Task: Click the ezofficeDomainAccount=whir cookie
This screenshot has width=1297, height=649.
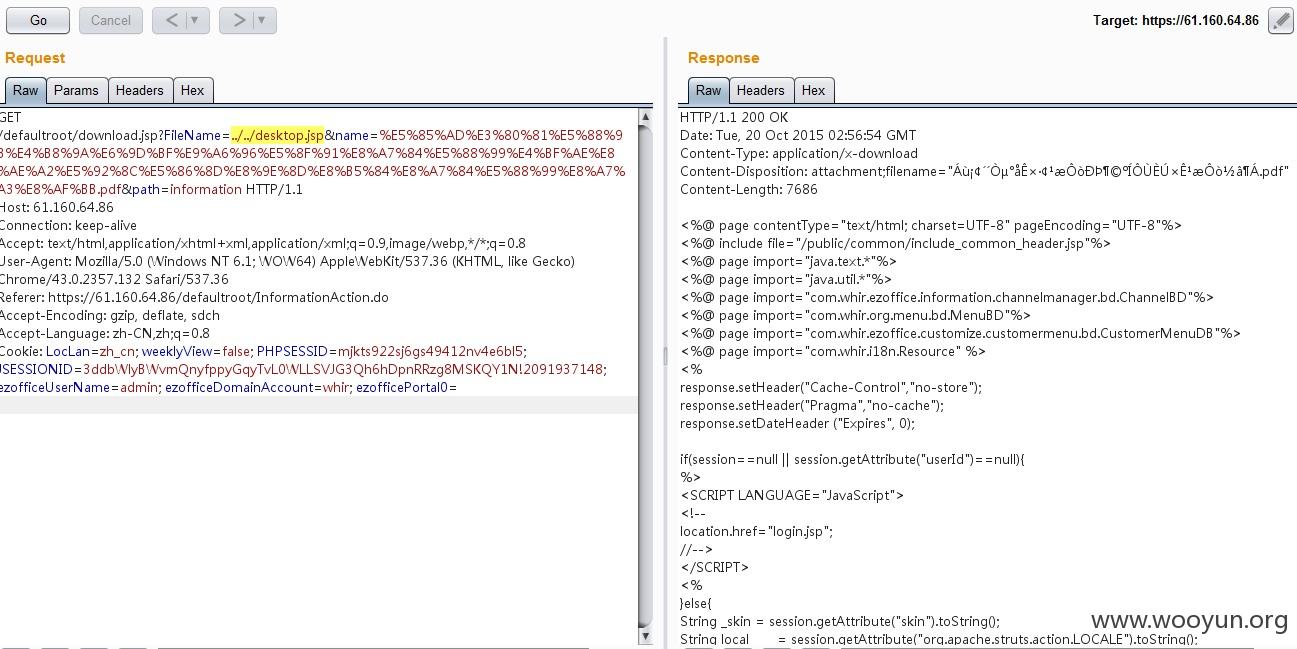Action: pos(258,387)
